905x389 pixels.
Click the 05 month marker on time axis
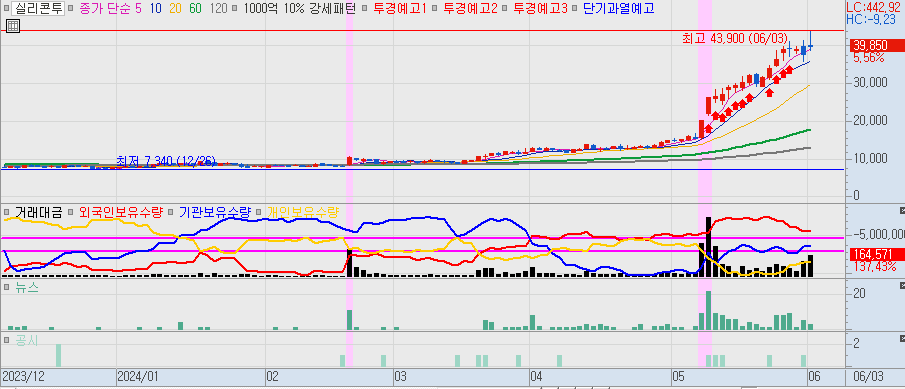click(x=679, y=377)
